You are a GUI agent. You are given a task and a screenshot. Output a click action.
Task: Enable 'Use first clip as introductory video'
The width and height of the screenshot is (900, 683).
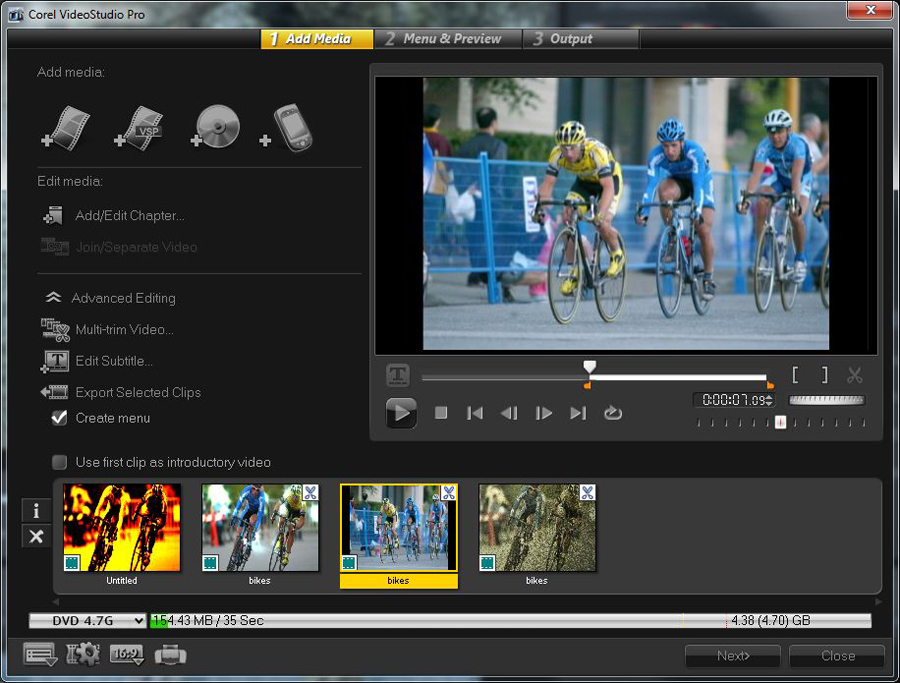click(x=58, y=462)
